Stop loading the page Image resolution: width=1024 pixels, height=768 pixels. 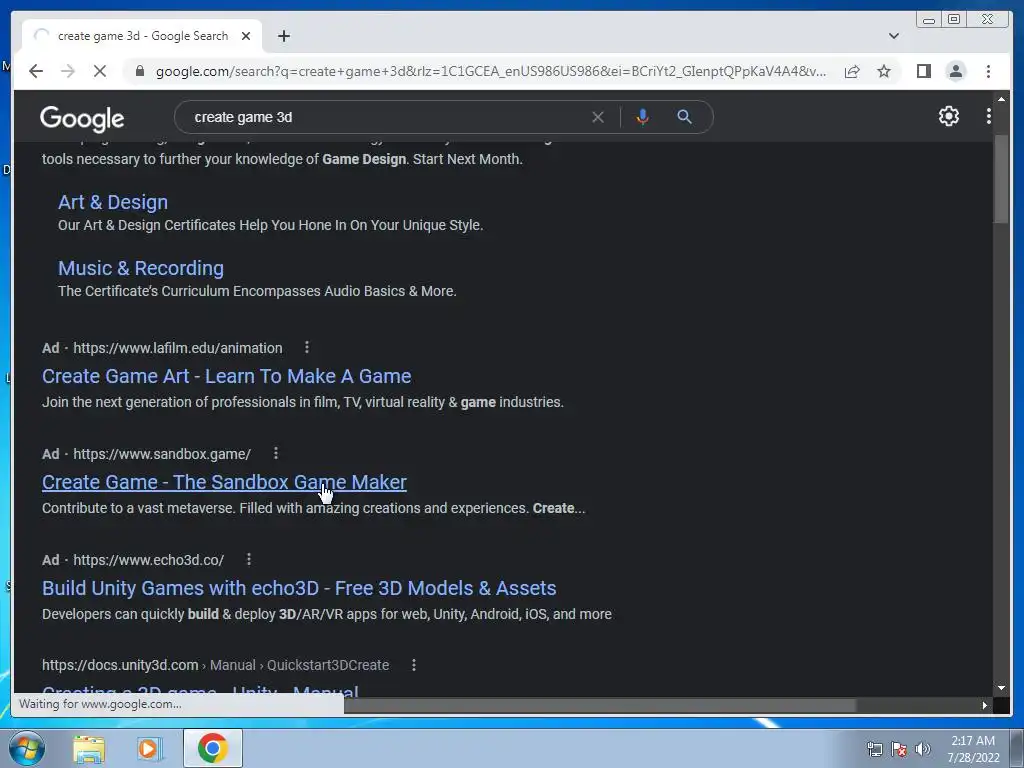click(100, 71)
